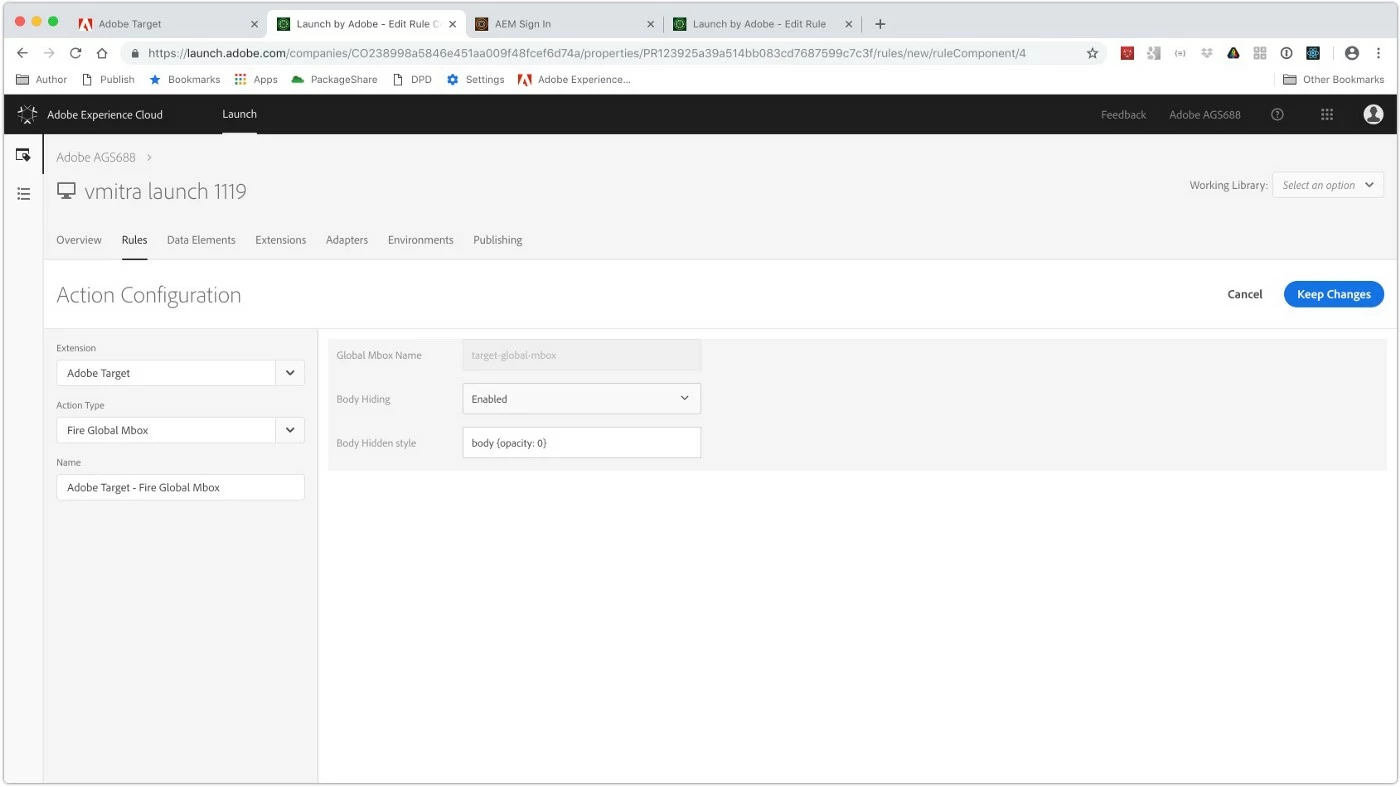Click the Cancel button
This screenshot has height=787, width=1400.
tap(1245, 294)
